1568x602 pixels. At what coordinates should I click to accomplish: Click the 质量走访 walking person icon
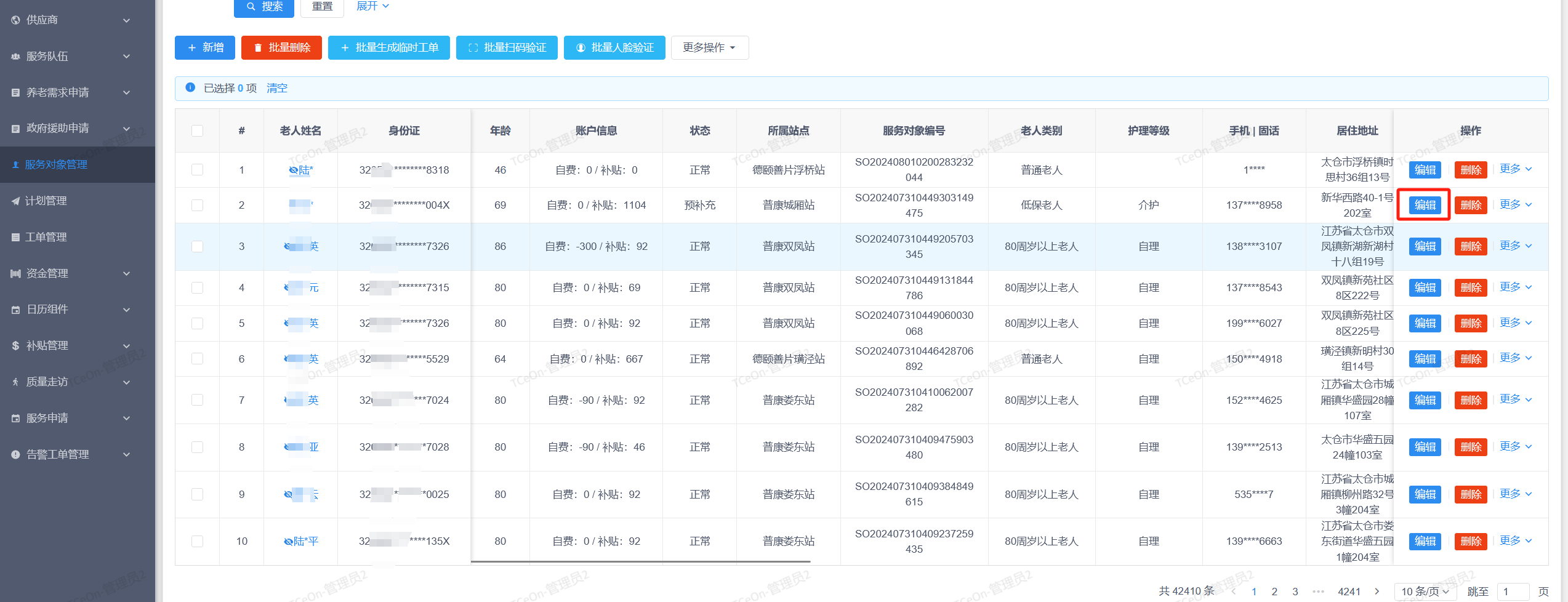[x=15, y=382]
